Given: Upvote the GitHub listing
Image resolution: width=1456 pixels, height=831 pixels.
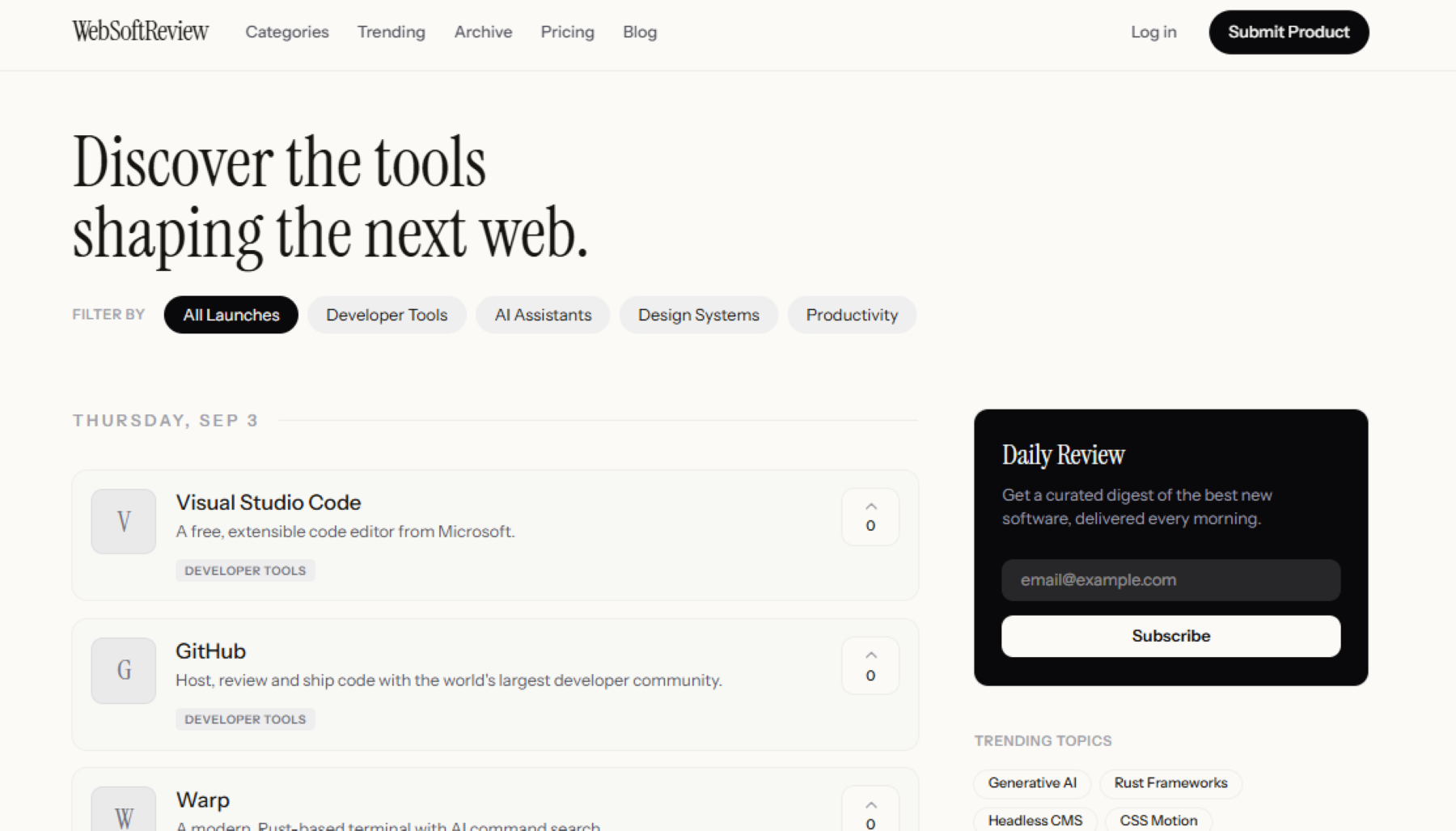Looking at the screenshot, I should point(870,666).
